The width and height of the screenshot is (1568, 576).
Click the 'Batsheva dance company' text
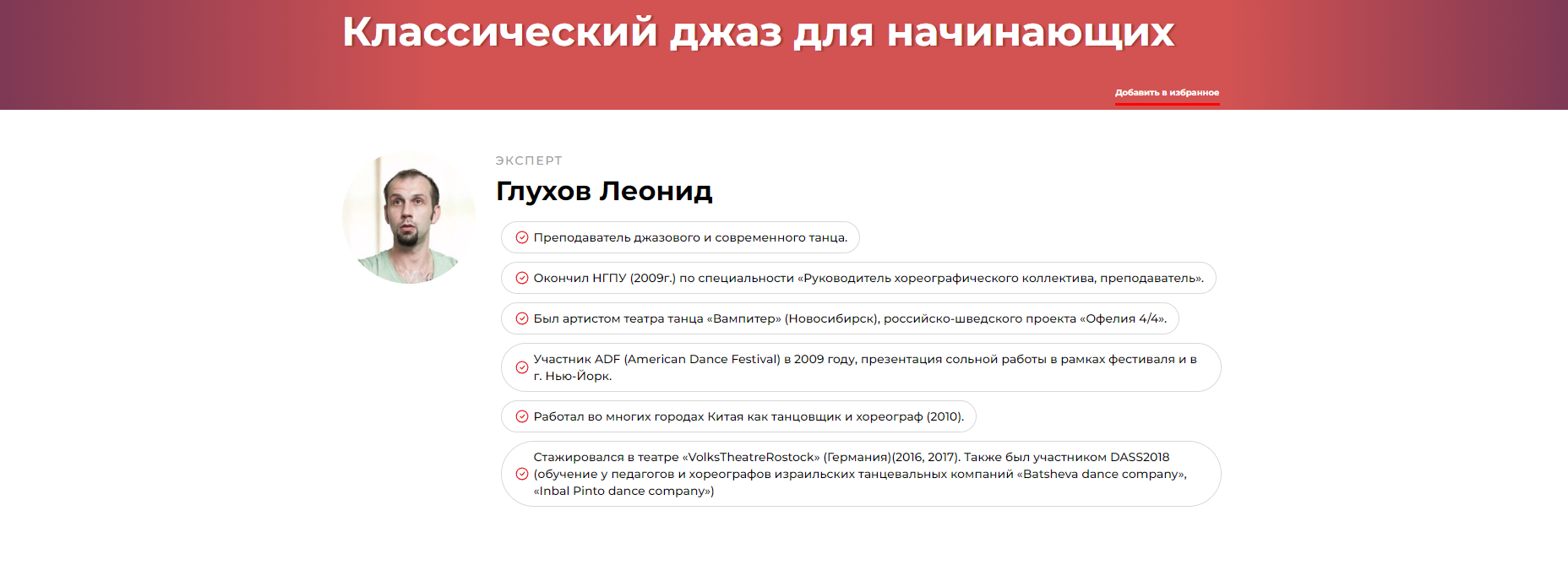coord(1100,474)
